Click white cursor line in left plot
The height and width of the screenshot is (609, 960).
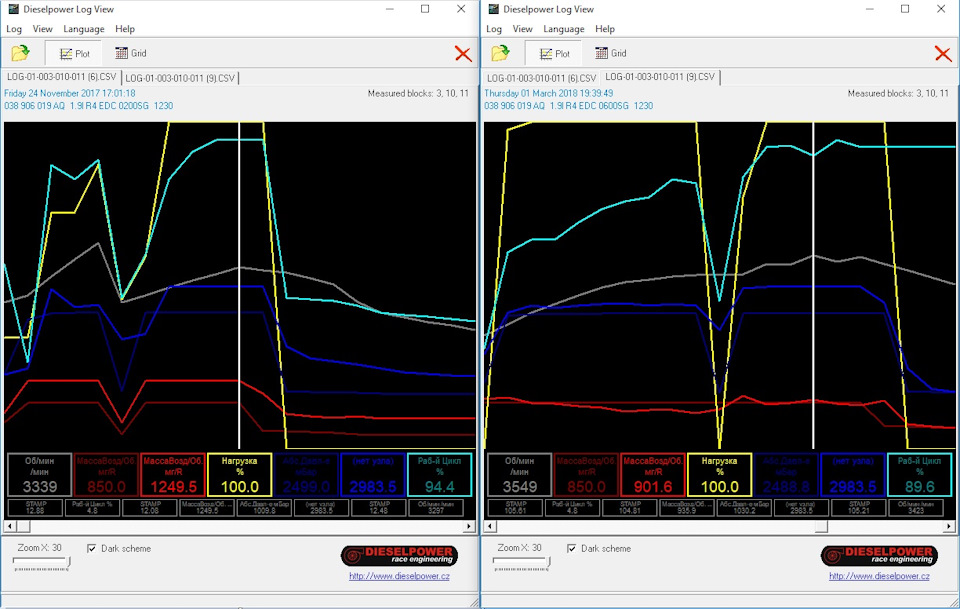tap(239, 285)
